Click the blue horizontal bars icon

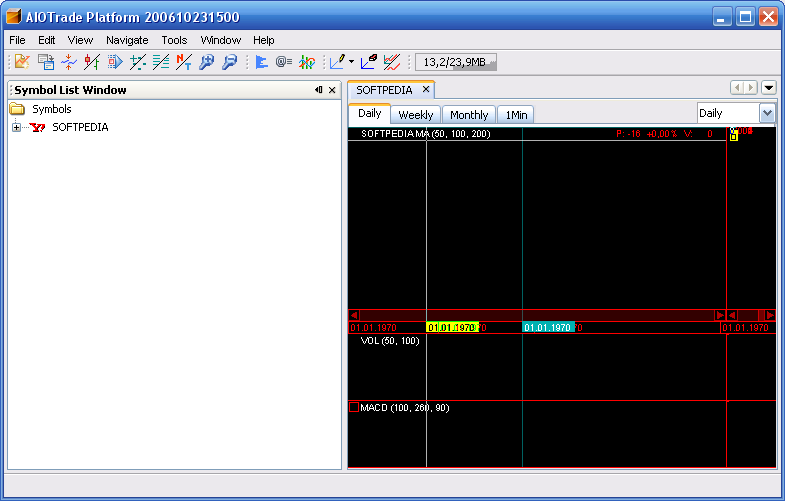coord(261,62)
